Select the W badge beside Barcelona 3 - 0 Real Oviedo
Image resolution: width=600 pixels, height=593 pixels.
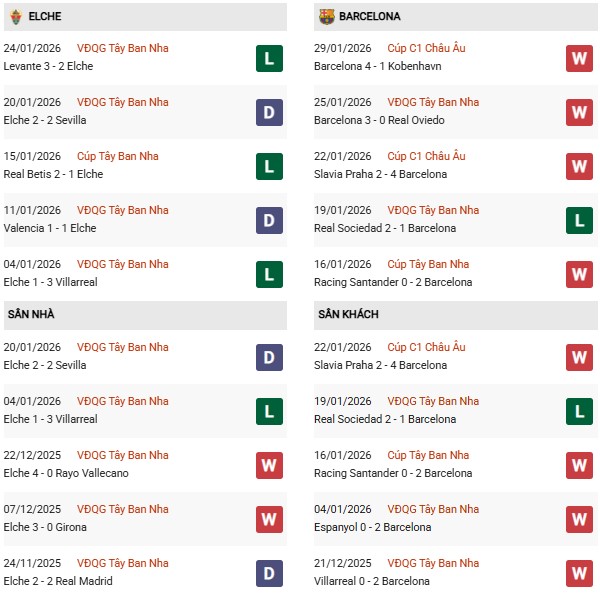pos(579,112)
